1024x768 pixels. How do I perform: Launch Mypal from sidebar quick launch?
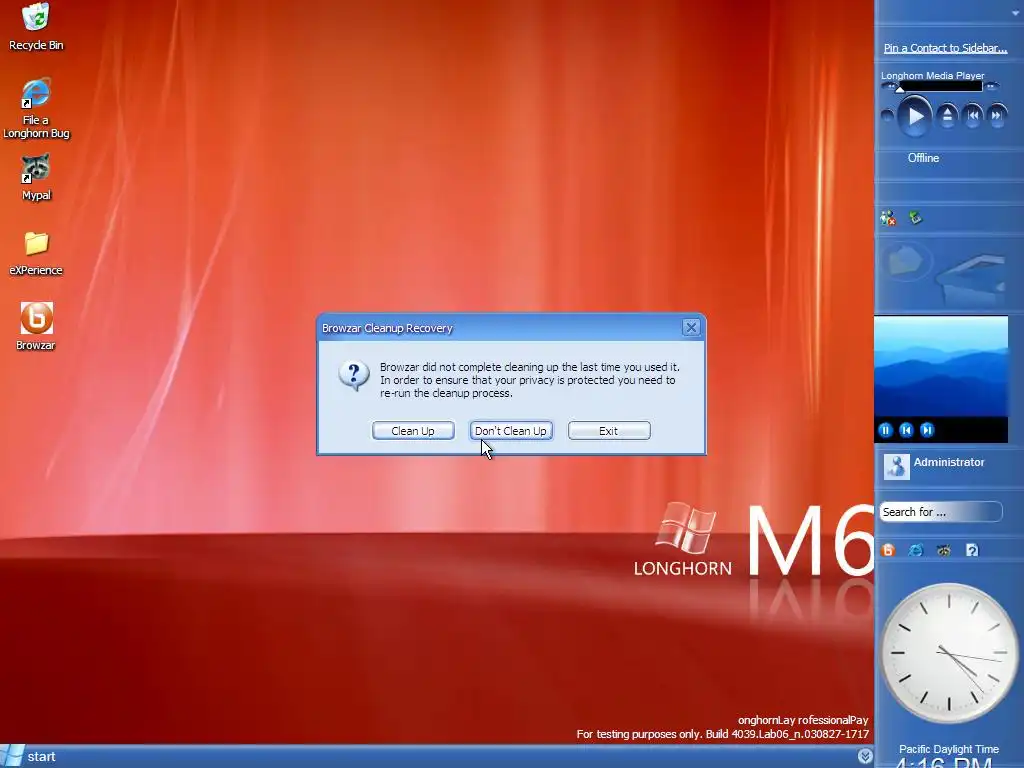pos(944,551)
